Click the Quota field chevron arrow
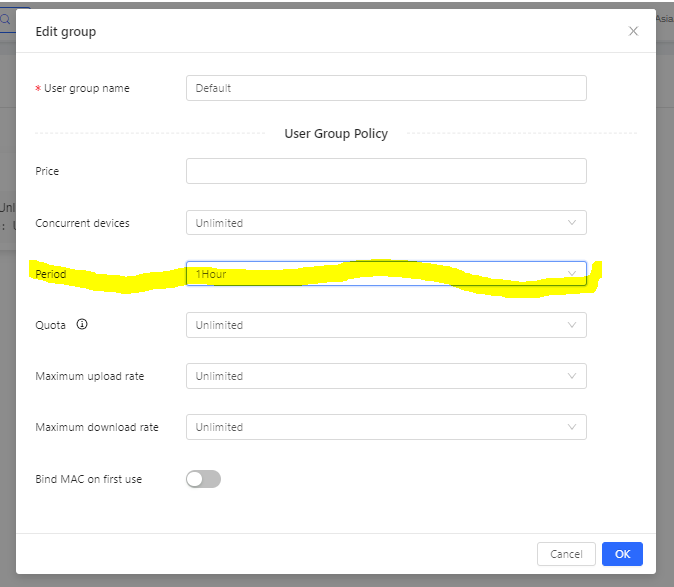The width and height of the screenshot is (674, 587). click(572, 325)
